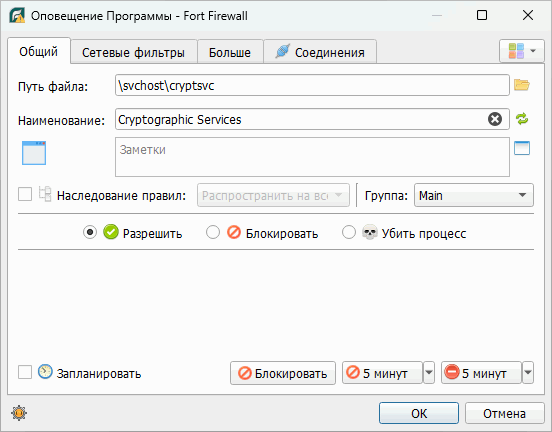Expand arrow next to red-minus 5 минут
The image size is (552, 432).
coord(528,372)
